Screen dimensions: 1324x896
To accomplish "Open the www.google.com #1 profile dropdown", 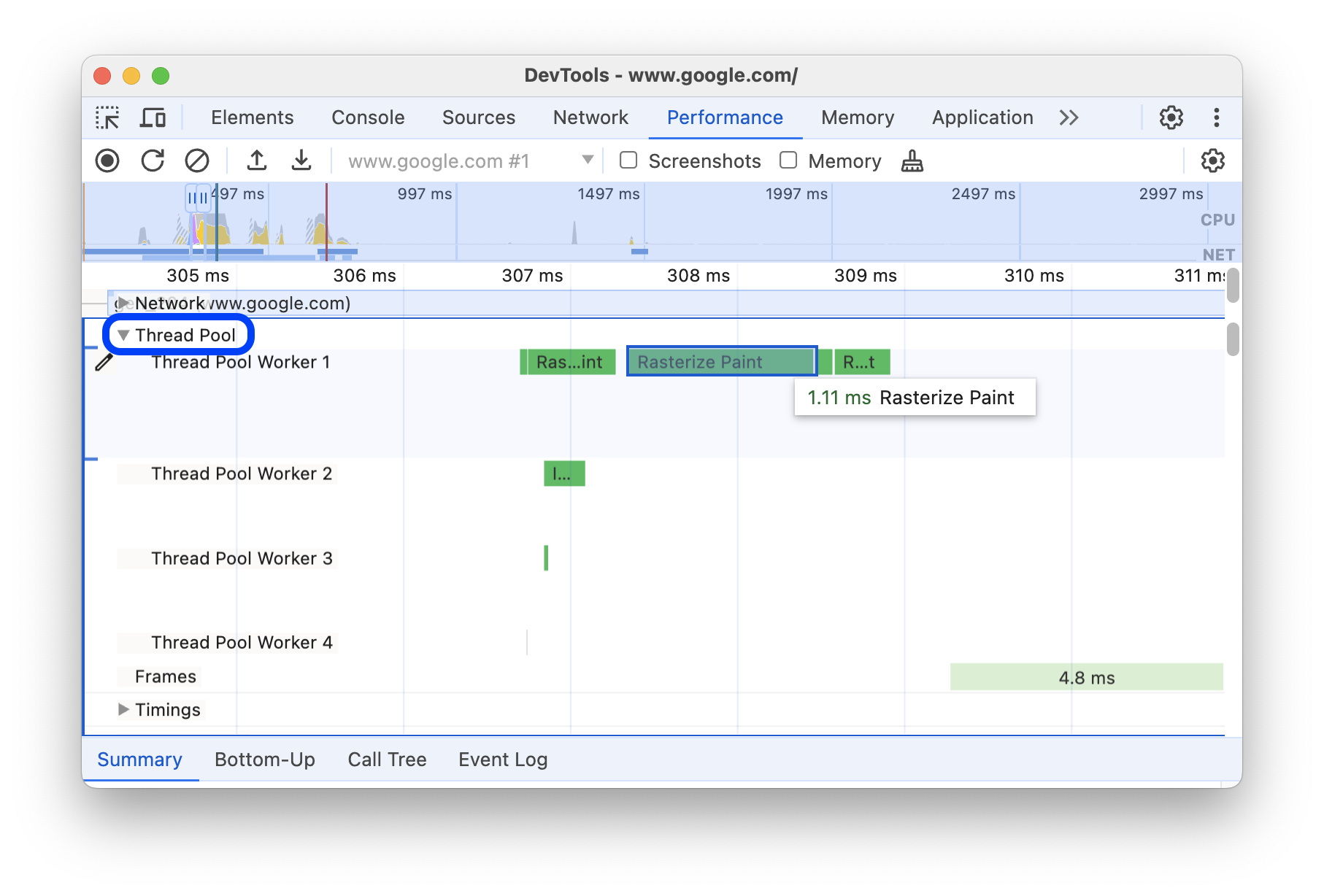I will [586, 161].
